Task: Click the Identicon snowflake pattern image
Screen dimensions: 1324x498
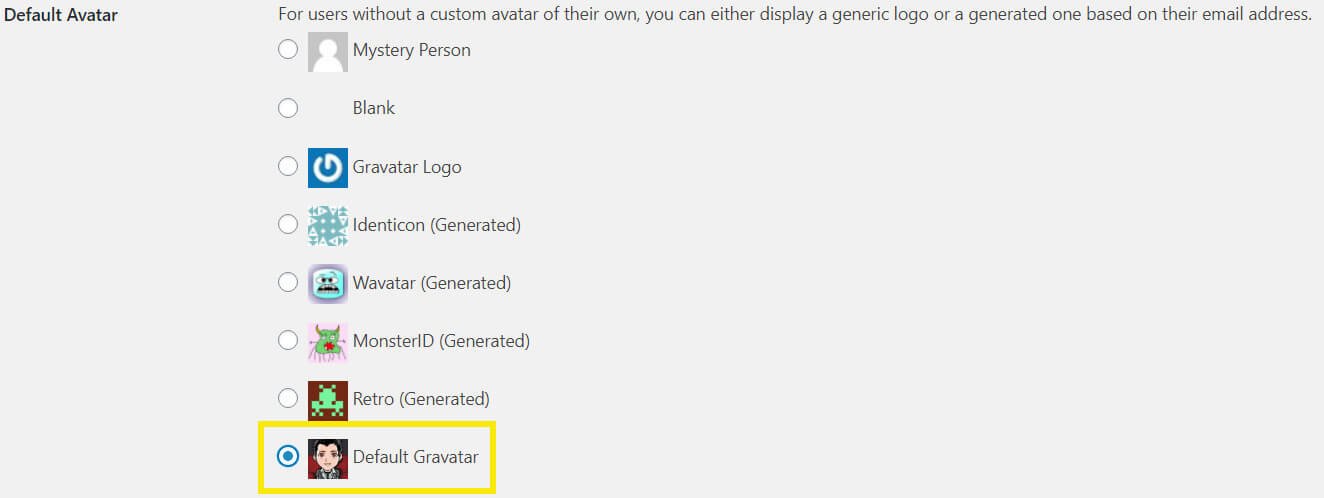Action: 327,225
